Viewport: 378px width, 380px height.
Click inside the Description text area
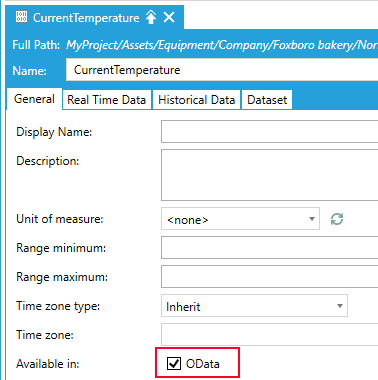click(x=270, y=175)
